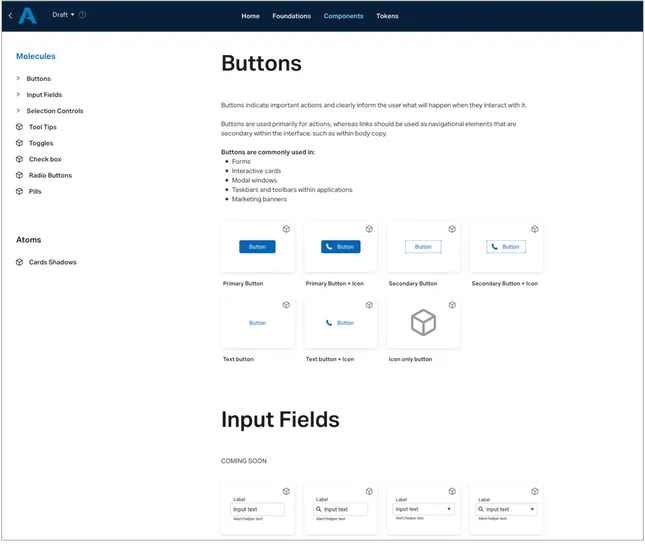This screenshot has height=544, width=645.
Task: Click the Primary Button + Icon card's cube icon
Action: point(369,229)
